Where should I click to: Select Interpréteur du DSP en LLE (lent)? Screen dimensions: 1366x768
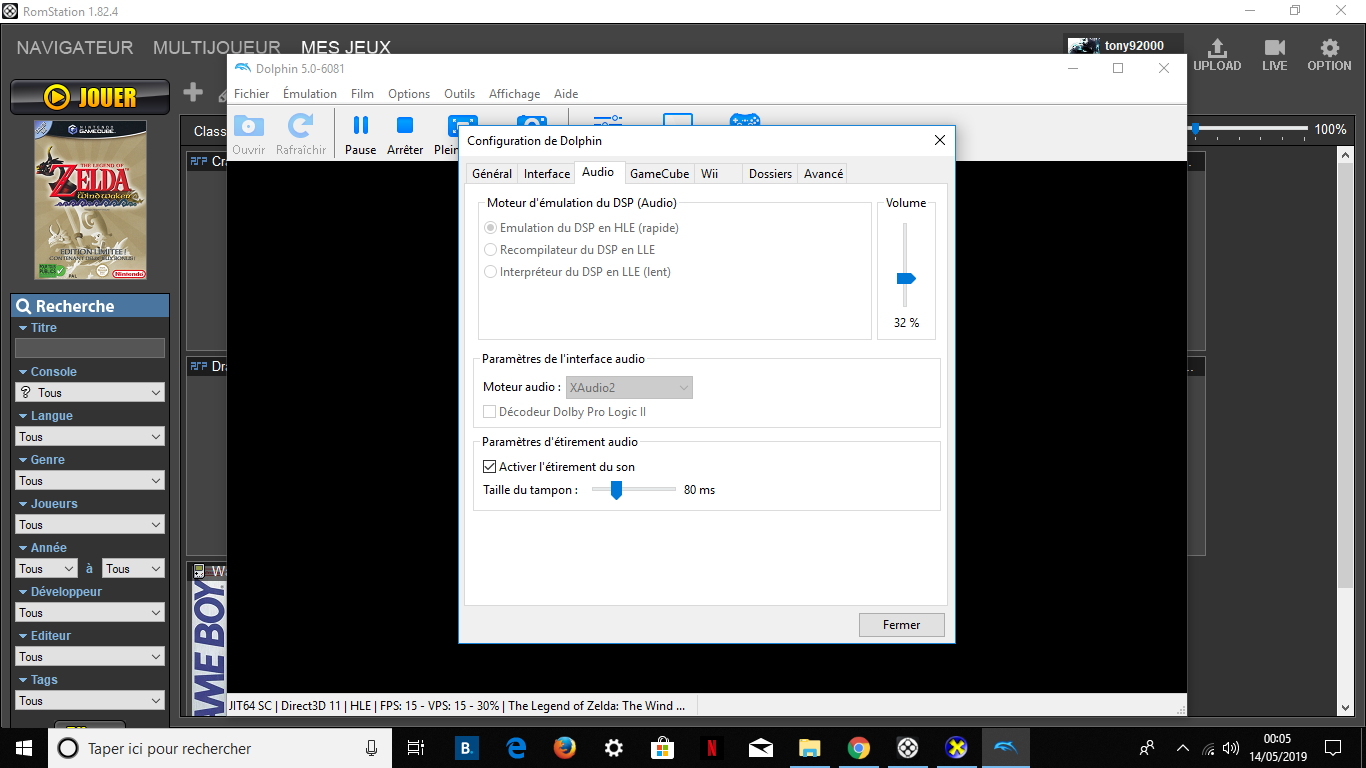[x=577, y=272]
